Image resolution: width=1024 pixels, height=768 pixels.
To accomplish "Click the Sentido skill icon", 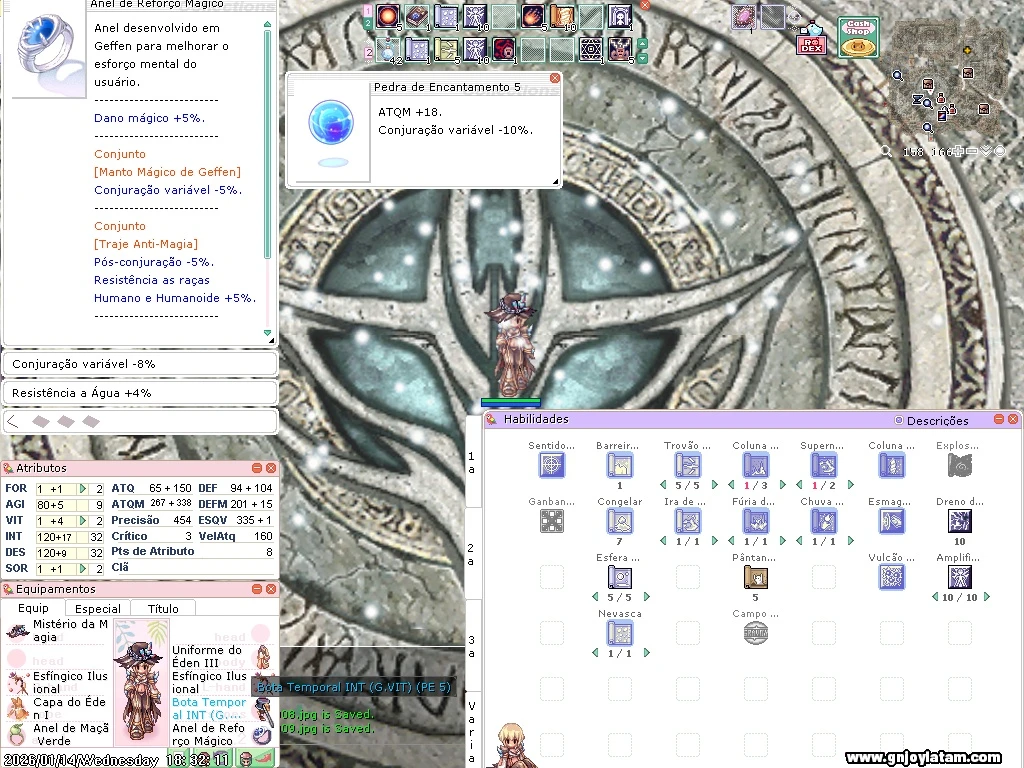I will [552, 465].
